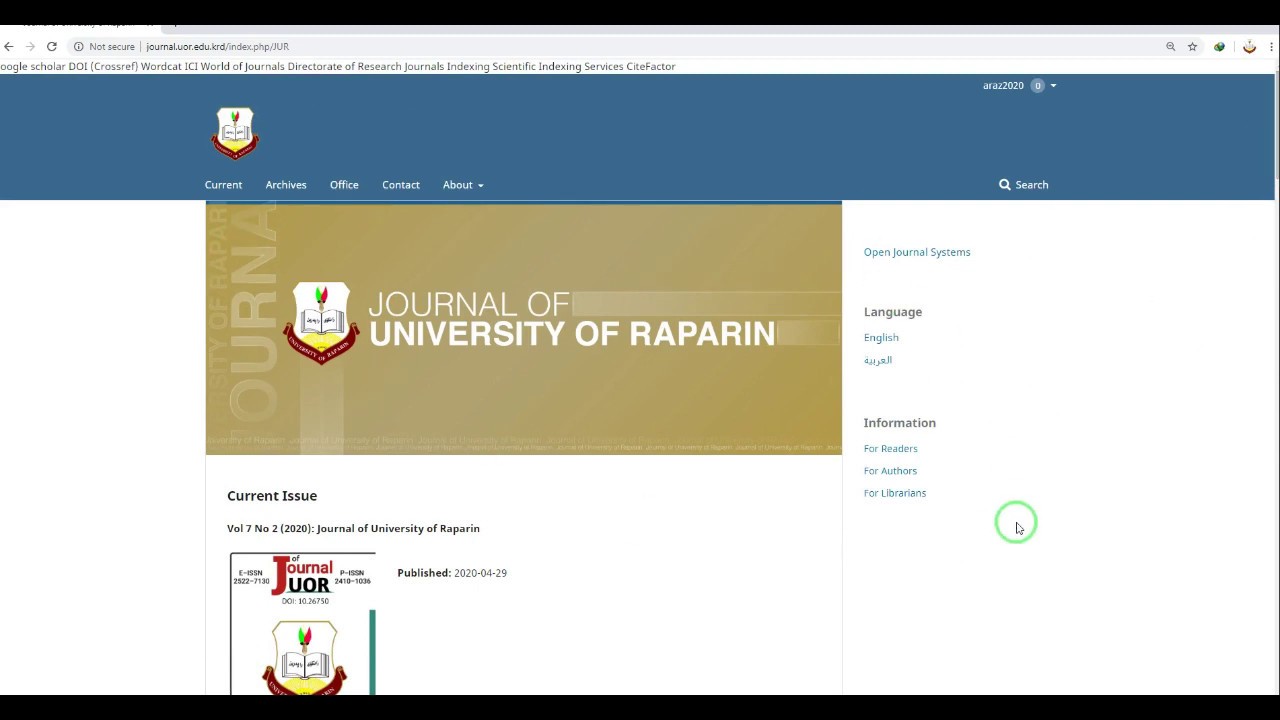The height and width of the screenshot is (720, 1280).
Task: Open the Current menu item
Action: [x=223, y=185]
